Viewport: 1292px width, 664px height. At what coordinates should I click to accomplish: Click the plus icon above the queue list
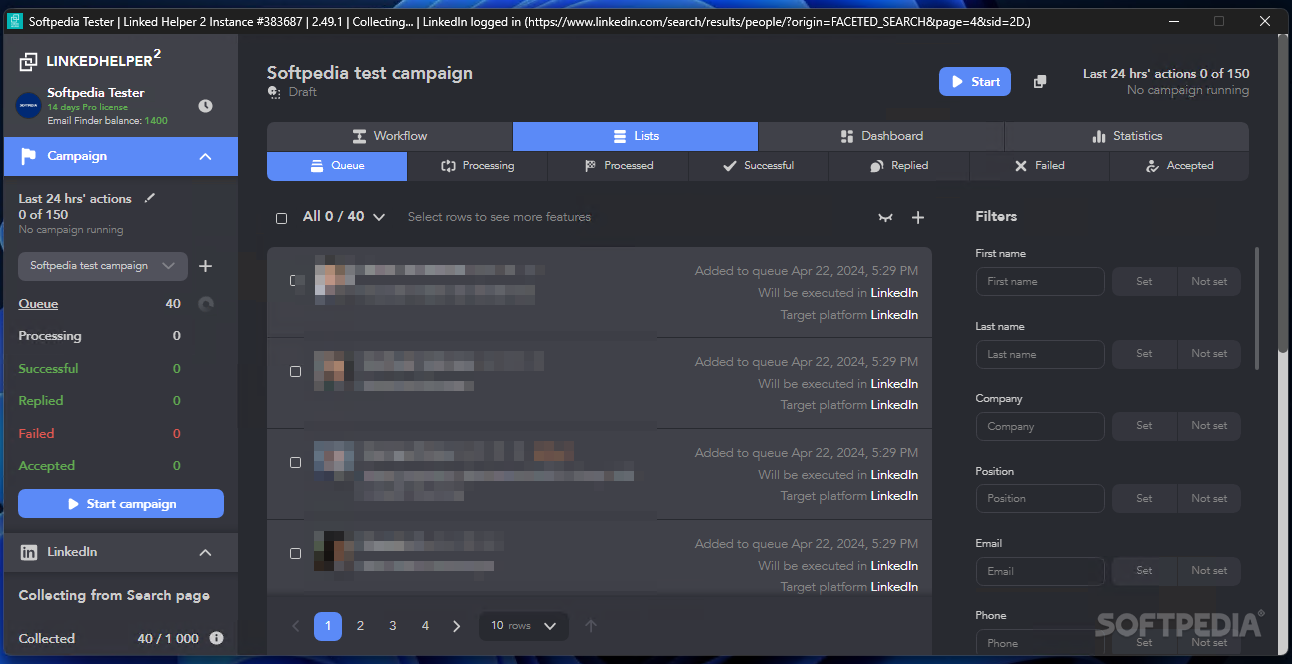[x=918, y=217]
